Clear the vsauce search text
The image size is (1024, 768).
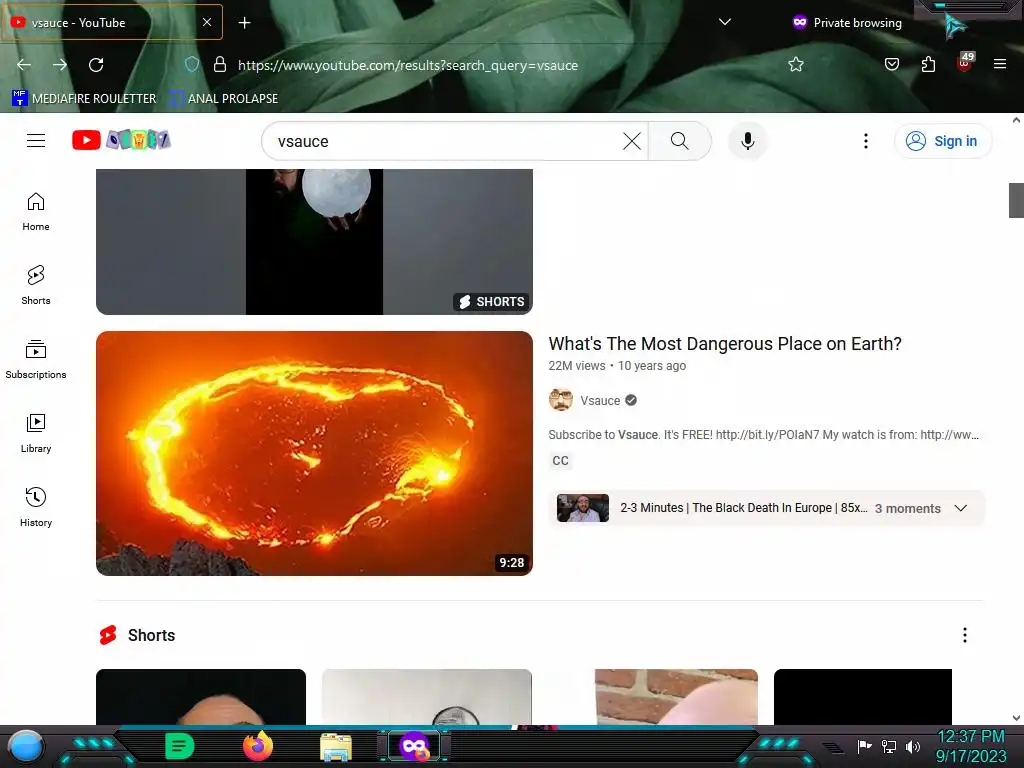coord(632,141)
